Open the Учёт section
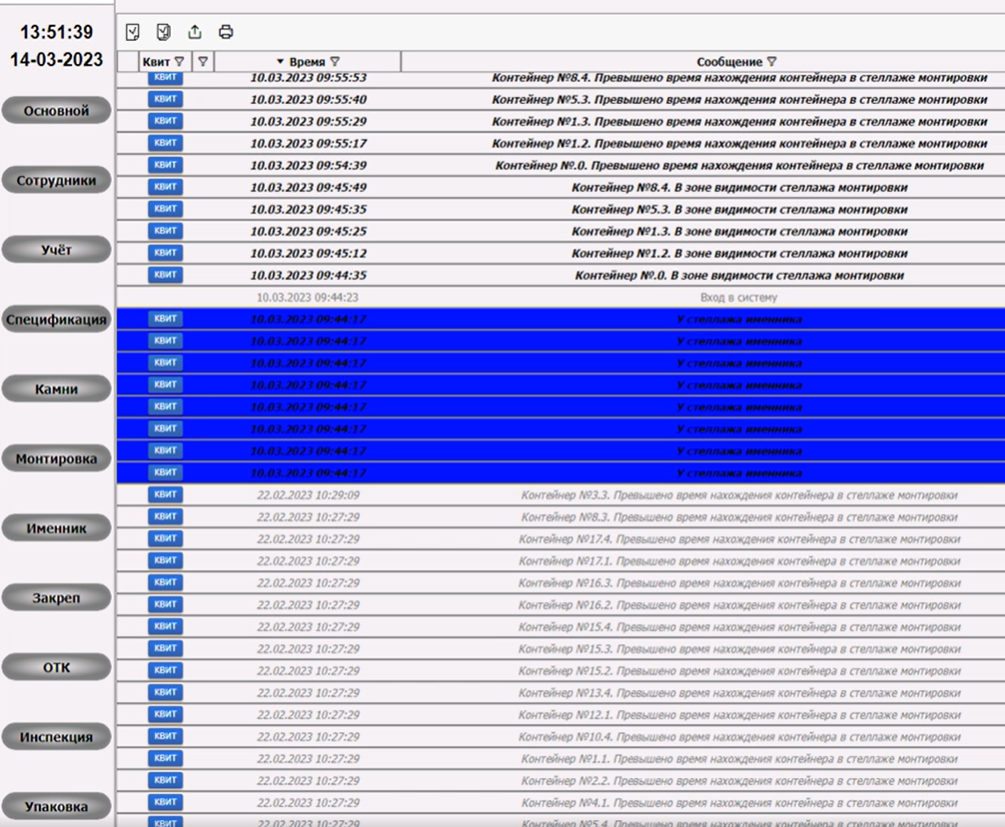 [x=56, y=249]
